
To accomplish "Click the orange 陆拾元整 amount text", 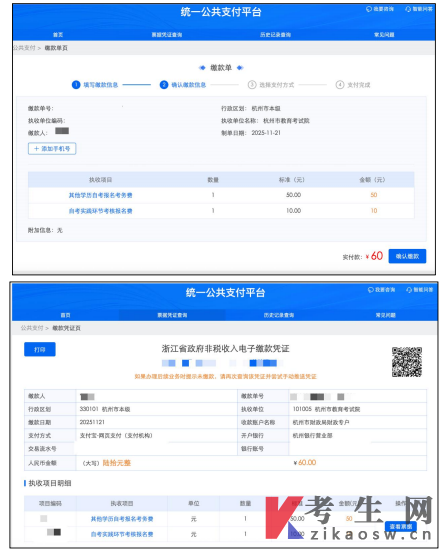I will coord(116,463).
